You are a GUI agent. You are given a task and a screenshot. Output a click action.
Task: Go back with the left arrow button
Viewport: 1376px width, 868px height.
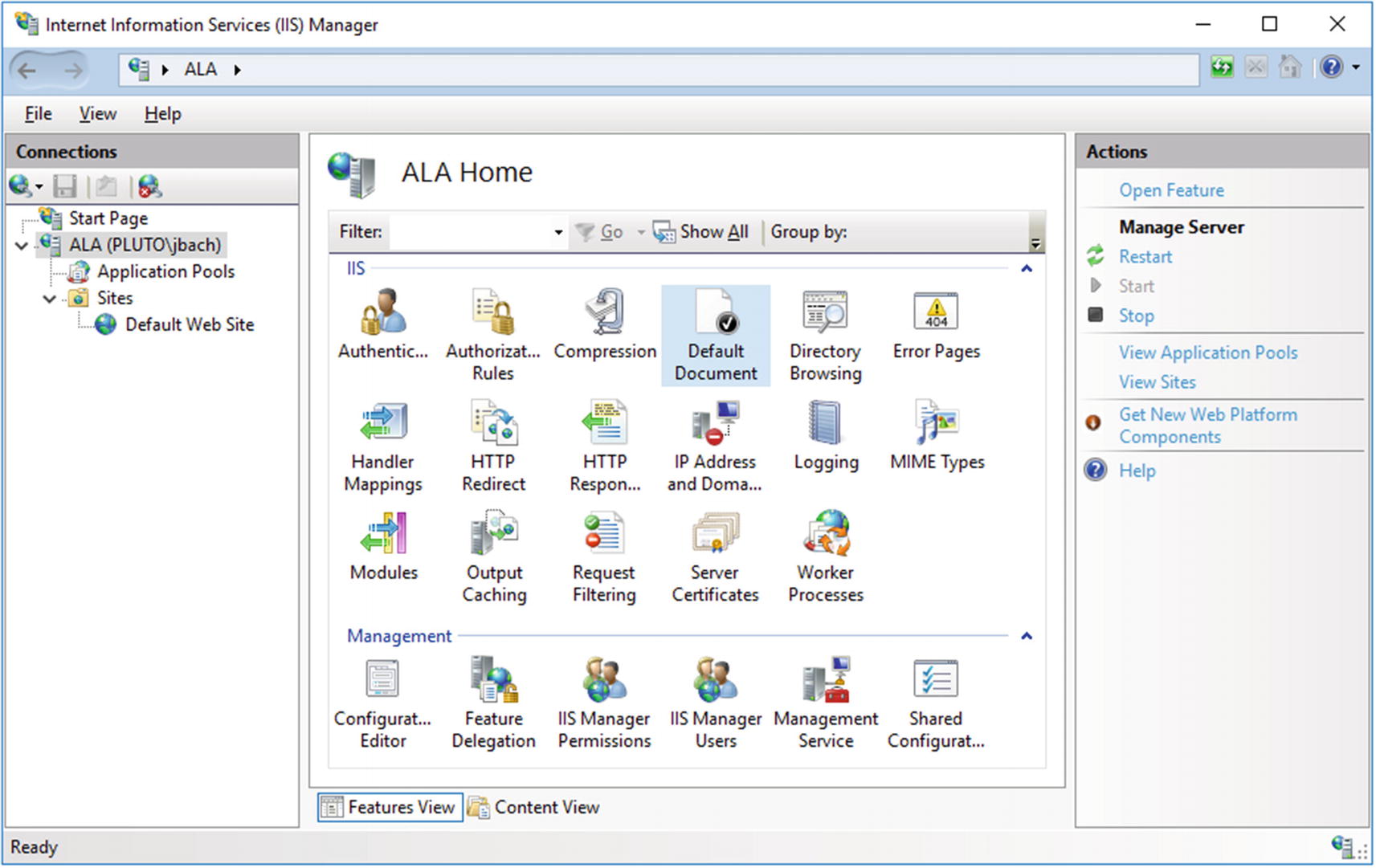pyautogui.click(x=27, y=71)
